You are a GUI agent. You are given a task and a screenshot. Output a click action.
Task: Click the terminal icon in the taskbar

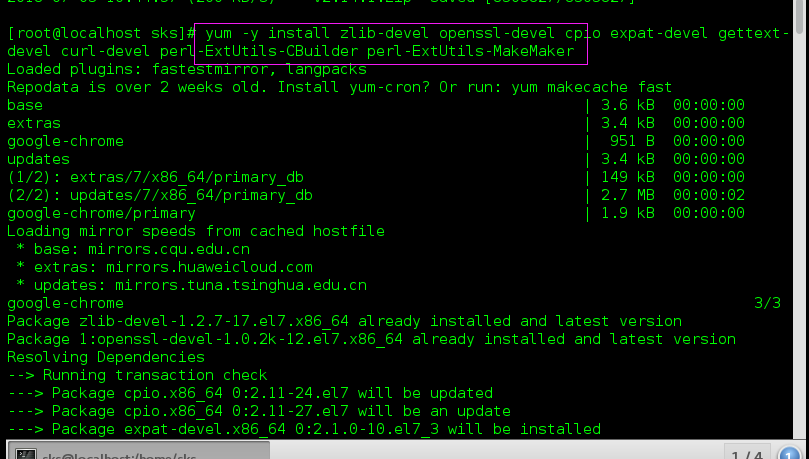point(25,453)
